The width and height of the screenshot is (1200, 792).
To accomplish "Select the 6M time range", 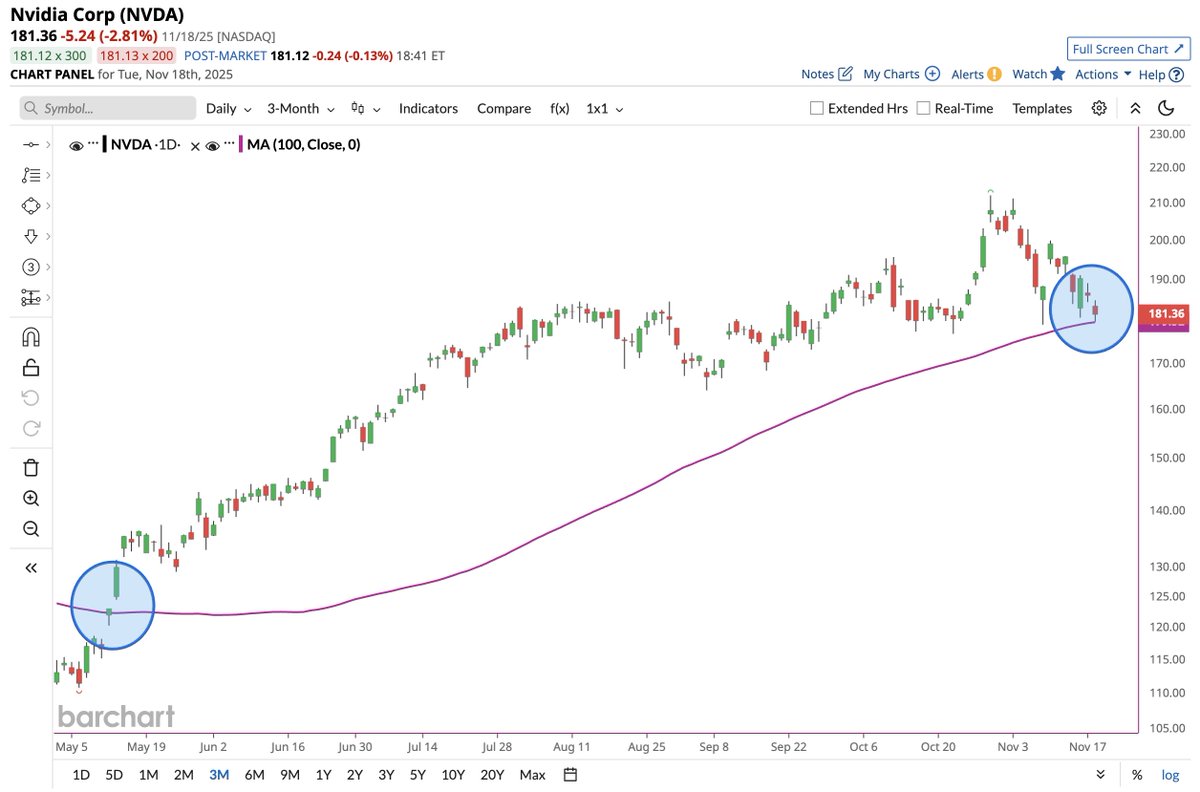I will coord(254,775).
